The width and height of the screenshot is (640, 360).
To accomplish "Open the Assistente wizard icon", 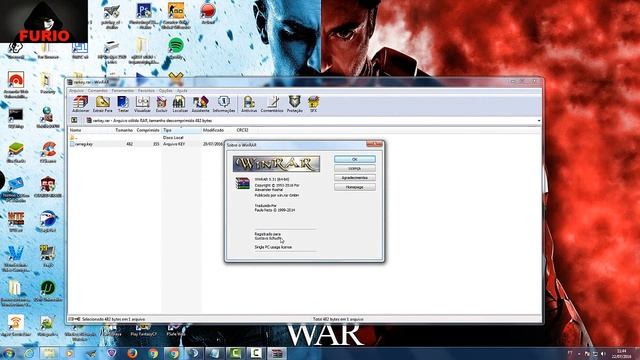I will (x=200, y=104).
